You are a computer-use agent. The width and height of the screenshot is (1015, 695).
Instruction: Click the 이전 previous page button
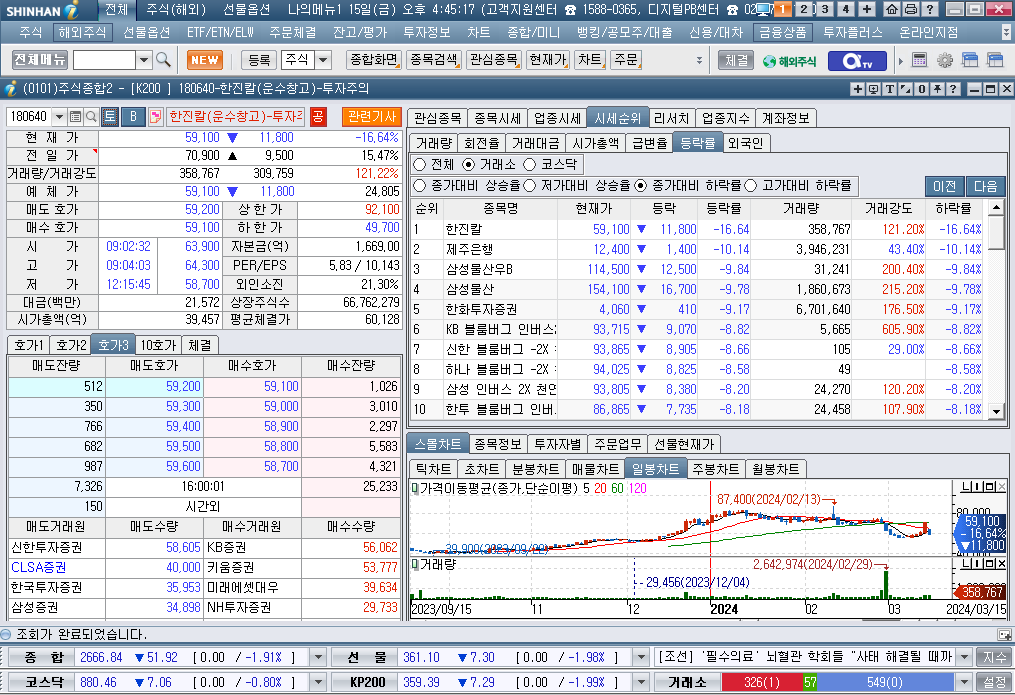click(944, 186)
